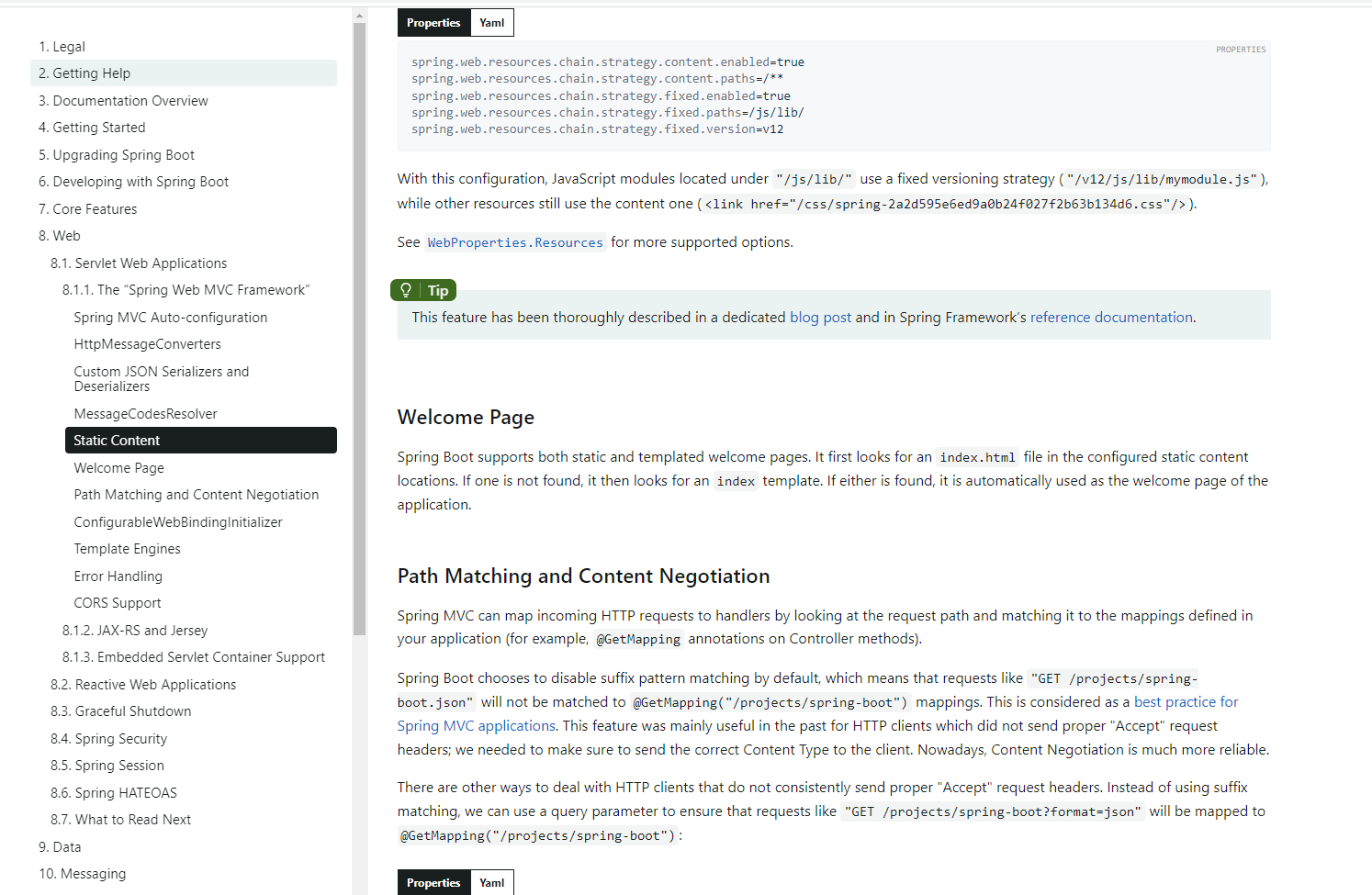
Task: Open the reference documentation link
Action: 1111,318
